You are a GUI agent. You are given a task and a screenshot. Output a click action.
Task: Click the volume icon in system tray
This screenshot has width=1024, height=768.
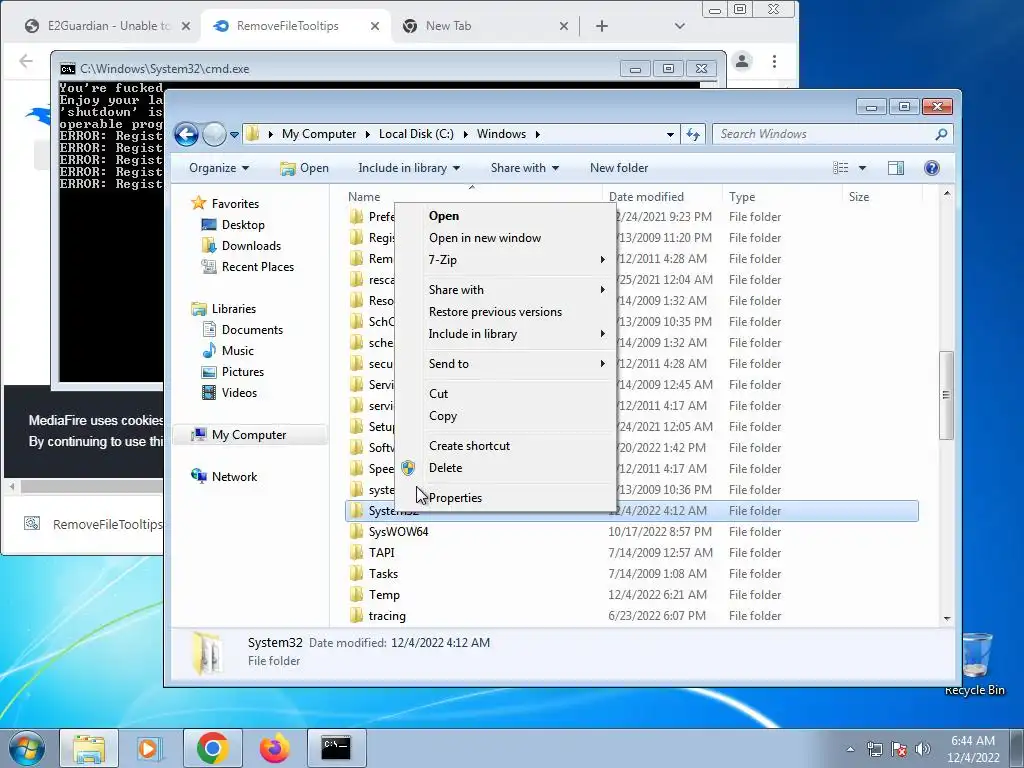point(922,749)
